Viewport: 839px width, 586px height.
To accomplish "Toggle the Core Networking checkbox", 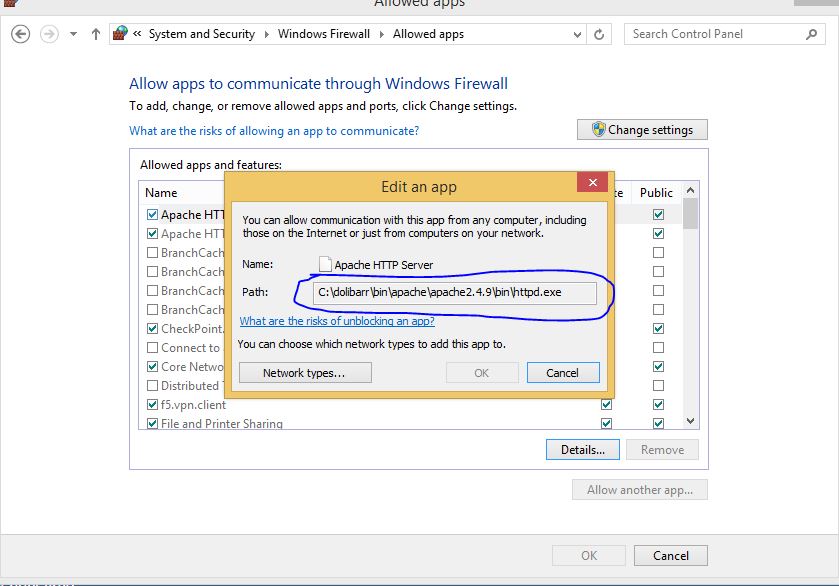I will 152,367.
